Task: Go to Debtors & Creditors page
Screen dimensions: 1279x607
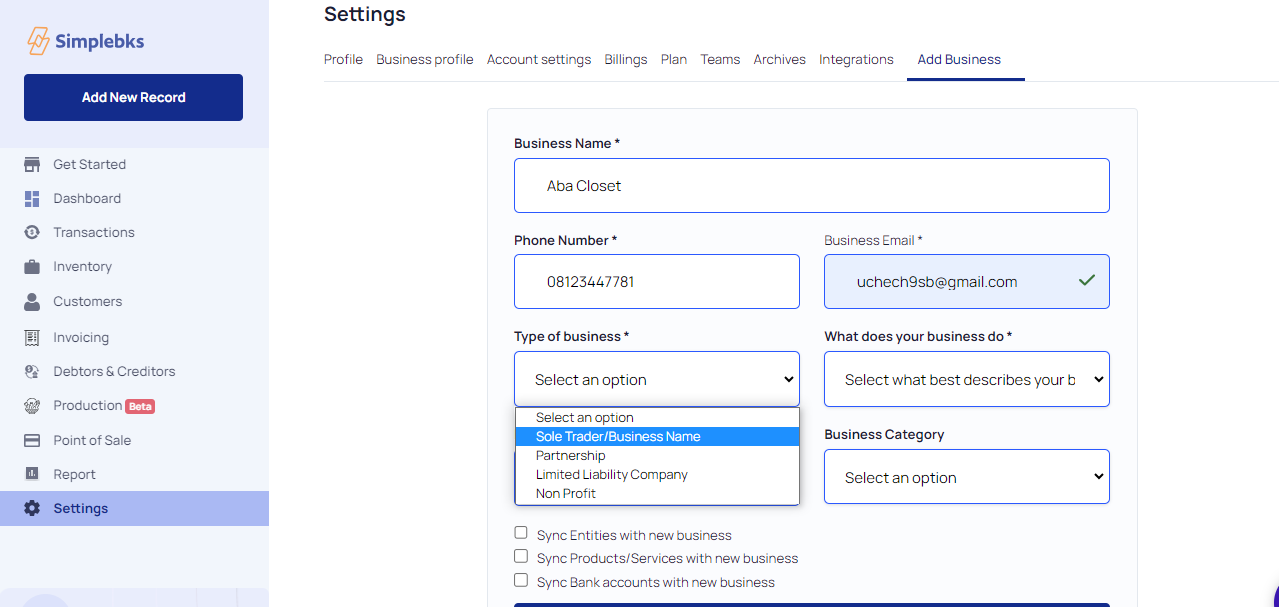Action: click(114, 372)
